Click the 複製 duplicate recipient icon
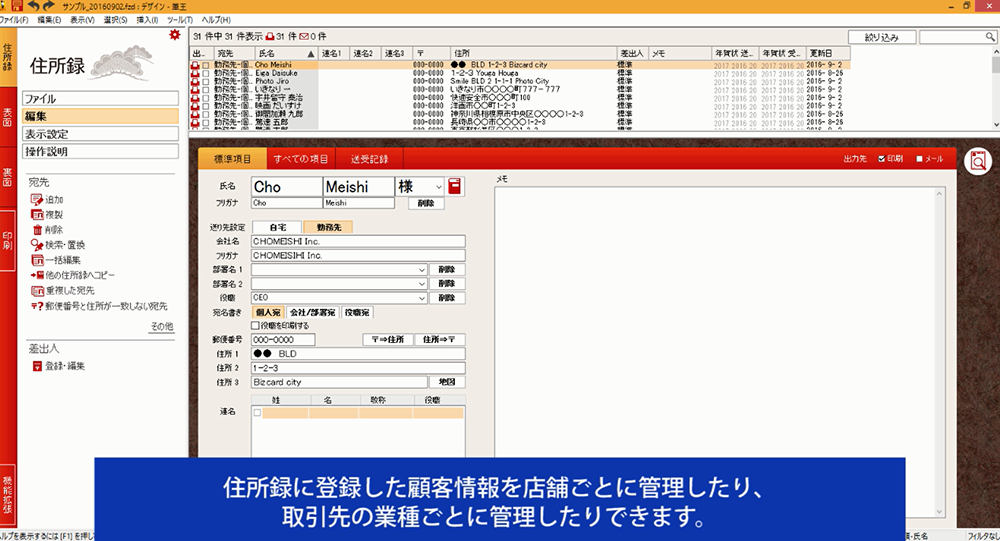 (37, 215)
